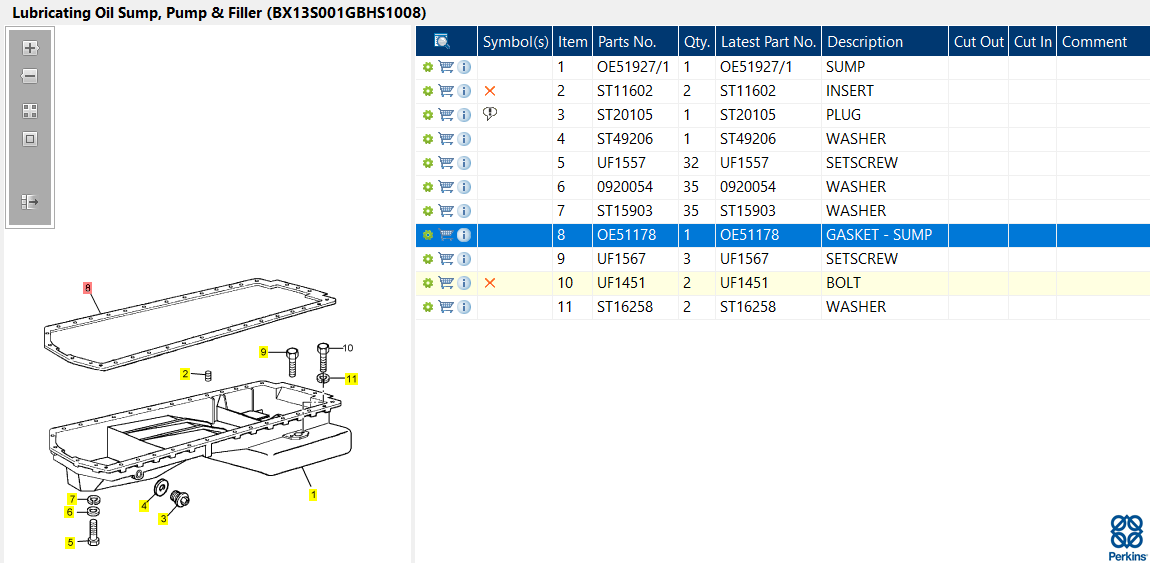Image resolution: width=1150 pixels, height=563 pixels.
Task: Click callout number 1 on the diagram
Action: tap(313, 494)
